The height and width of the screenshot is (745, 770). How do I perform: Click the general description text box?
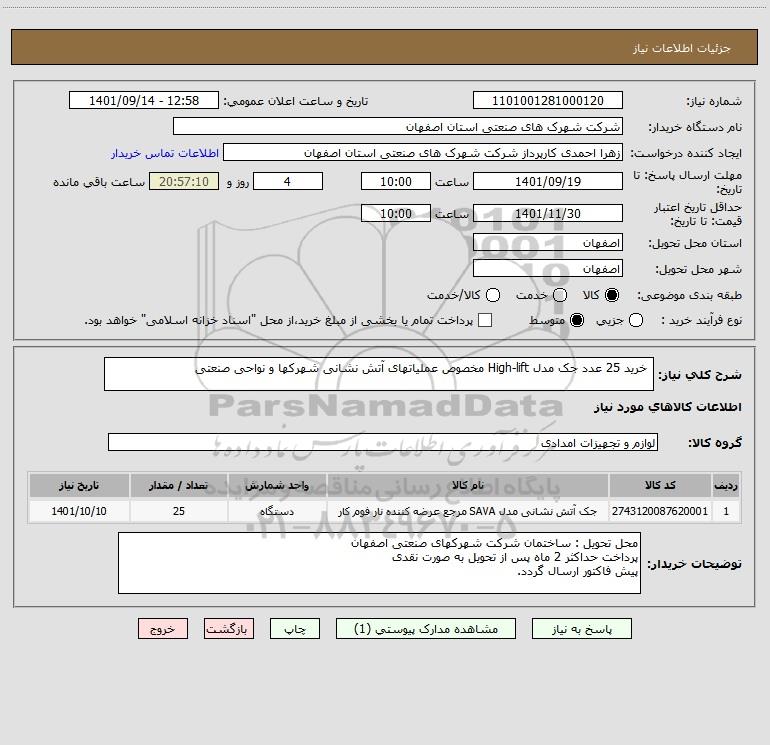pyautogui.click(x=379, y=374)
